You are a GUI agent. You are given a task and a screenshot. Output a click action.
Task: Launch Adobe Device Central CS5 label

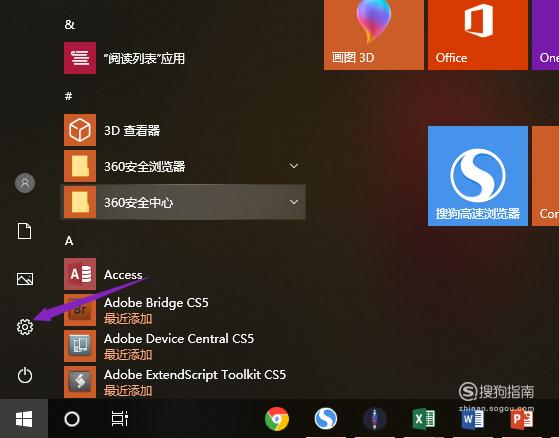click(x=179, y=338)
